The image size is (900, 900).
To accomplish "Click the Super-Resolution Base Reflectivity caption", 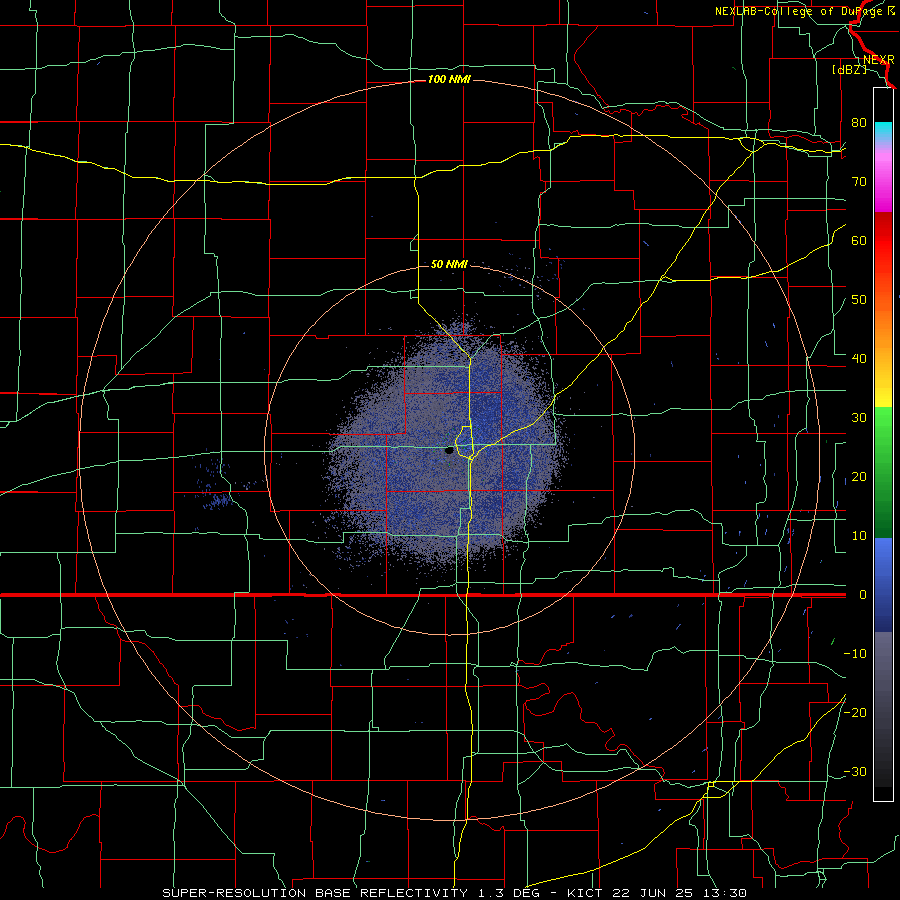I will click(454, 893).
